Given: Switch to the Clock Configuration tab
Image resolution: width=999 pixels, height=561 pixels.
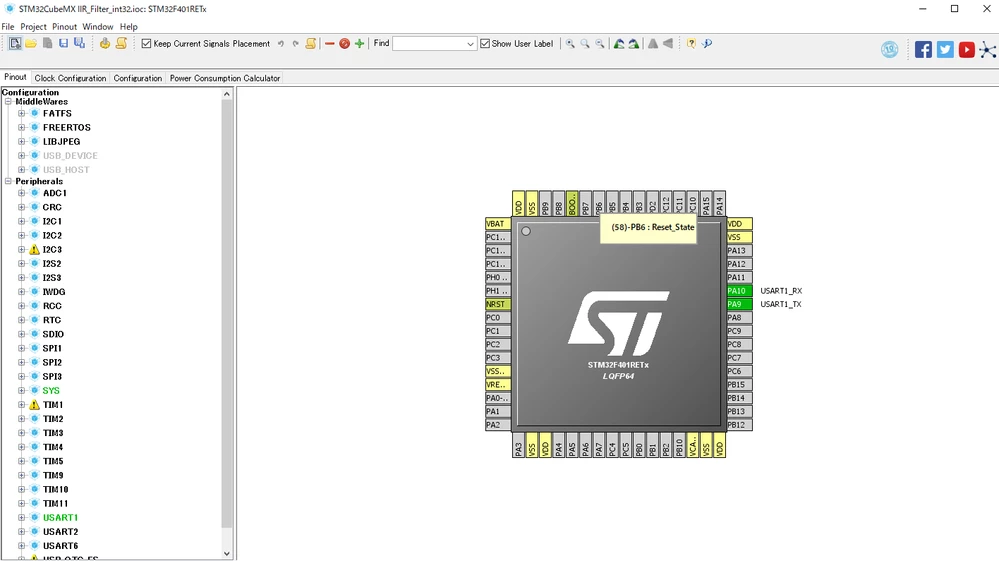Looking at the screenshot, I should tap(70, 78).
